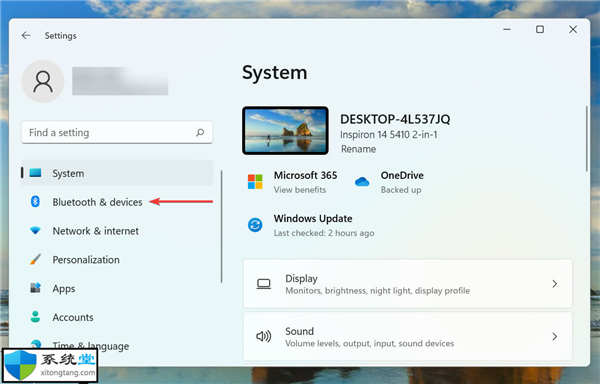Click the Personalization paintbrush icon

click(x=35, y=259)
